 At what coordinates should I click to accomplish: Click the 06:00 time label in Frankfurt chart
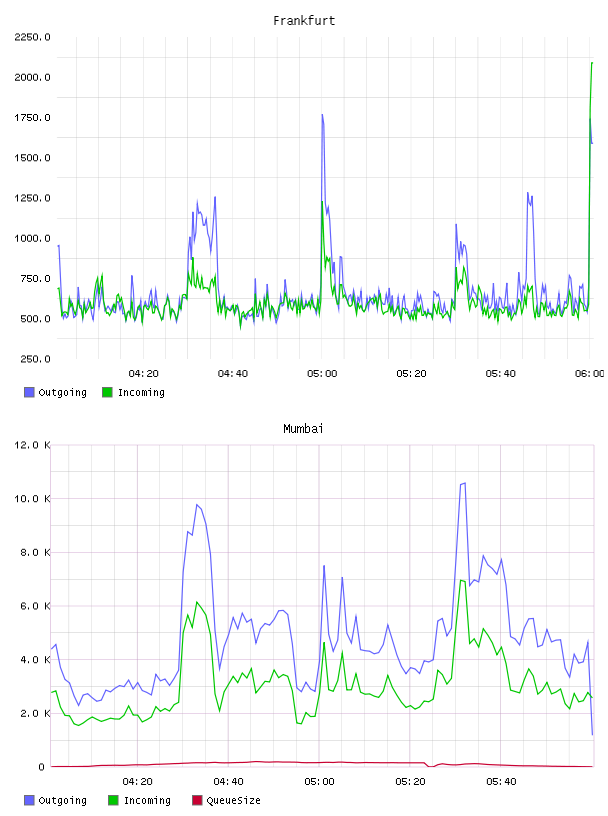[x=589, y=374]
